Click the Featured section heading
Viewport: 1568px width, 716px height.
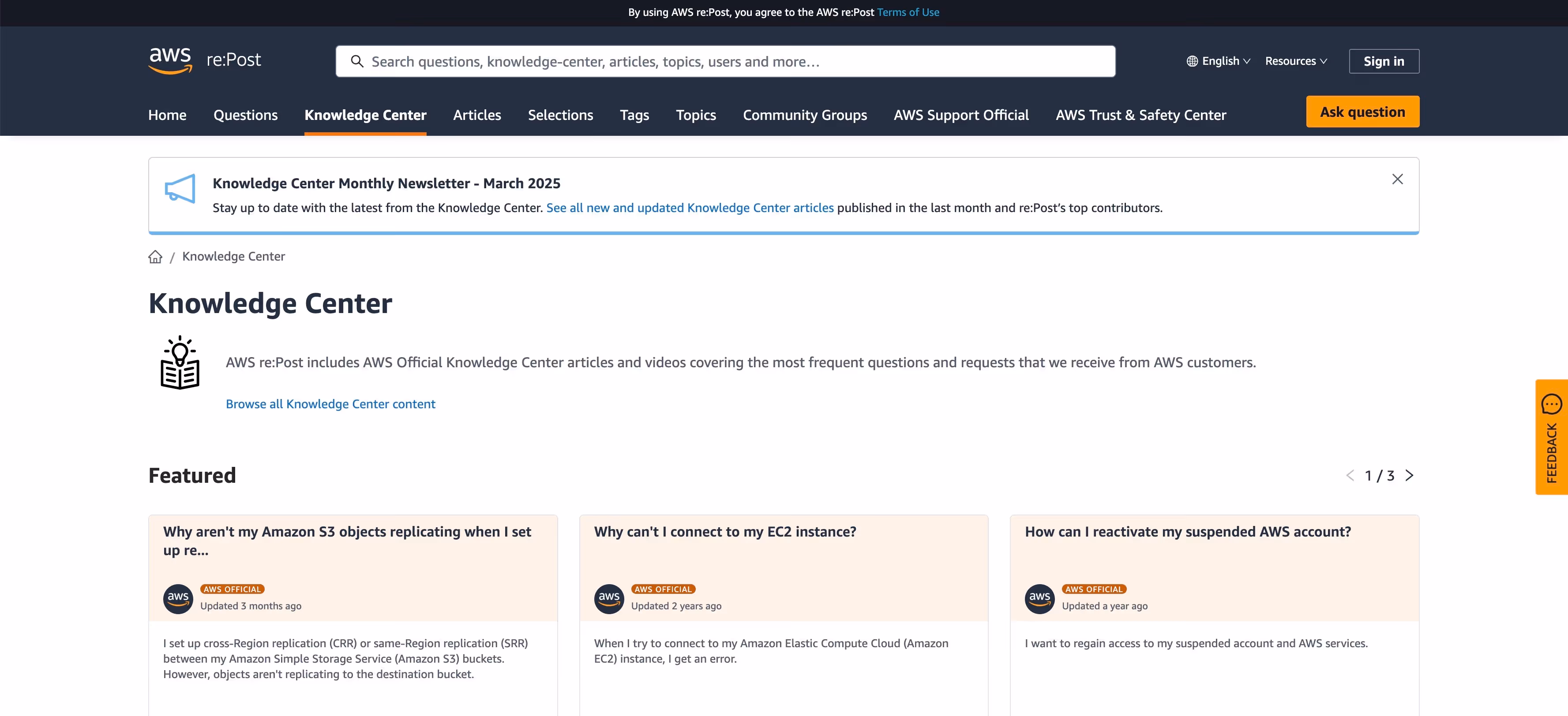coord(192,475)
